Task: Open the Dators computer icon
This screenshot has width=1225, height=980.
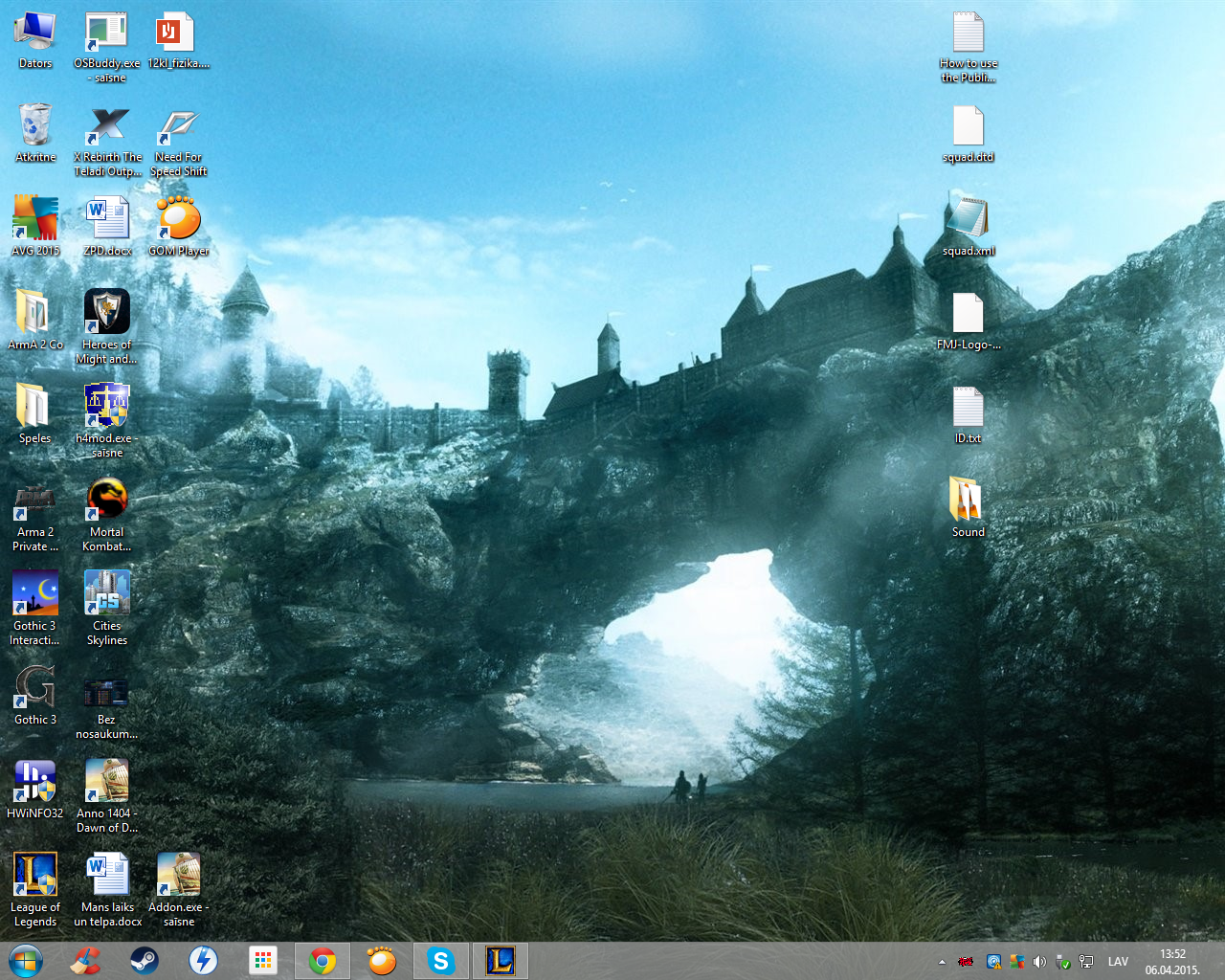Action: 35,40
